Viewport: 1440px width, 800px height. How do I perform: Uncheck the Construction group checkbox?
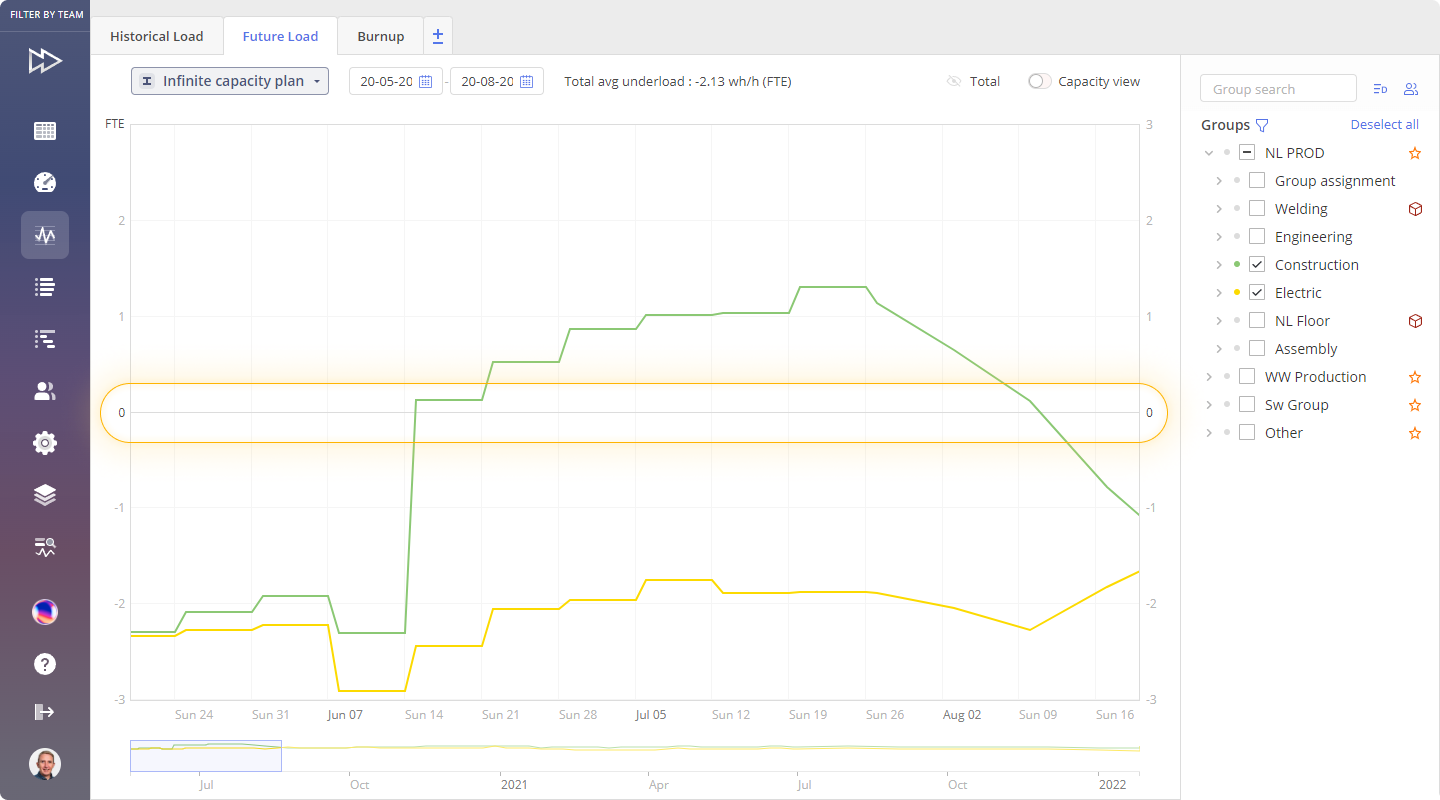(x=1257, y=265)
